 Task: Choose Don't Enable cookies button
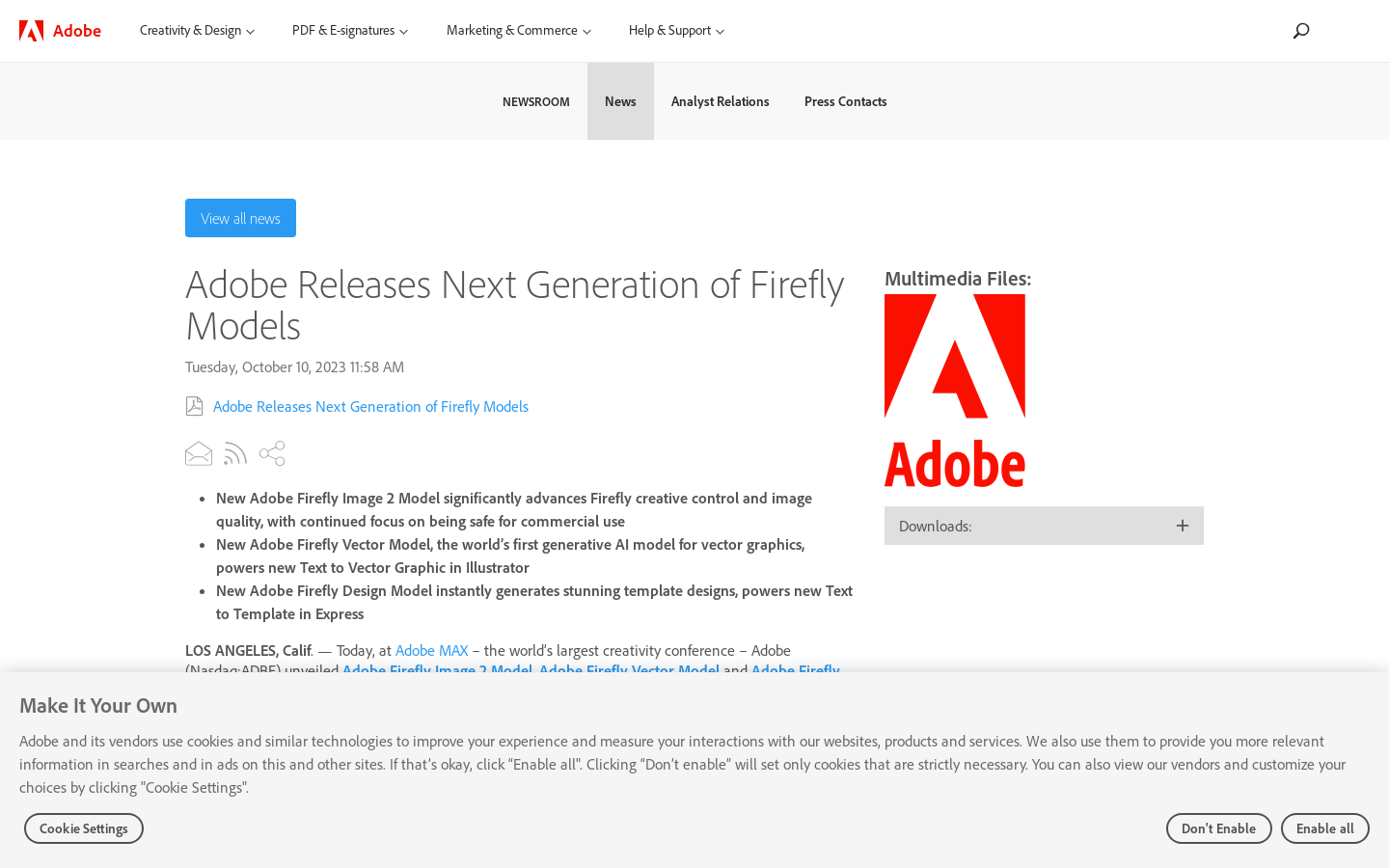1218,828
